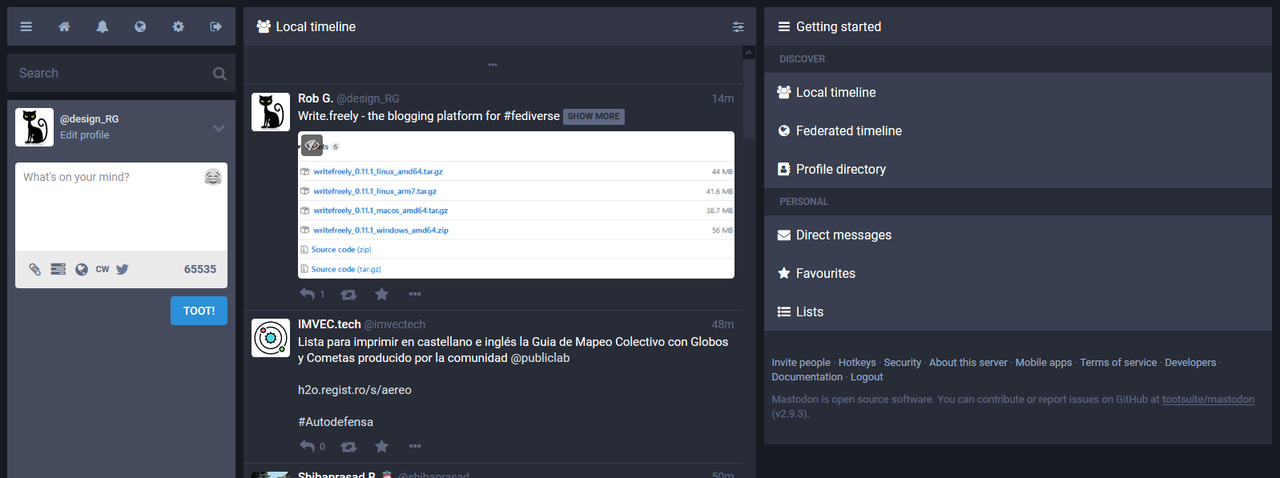Open the Developers footer link
The image size is (1280, 478).
1191,363
